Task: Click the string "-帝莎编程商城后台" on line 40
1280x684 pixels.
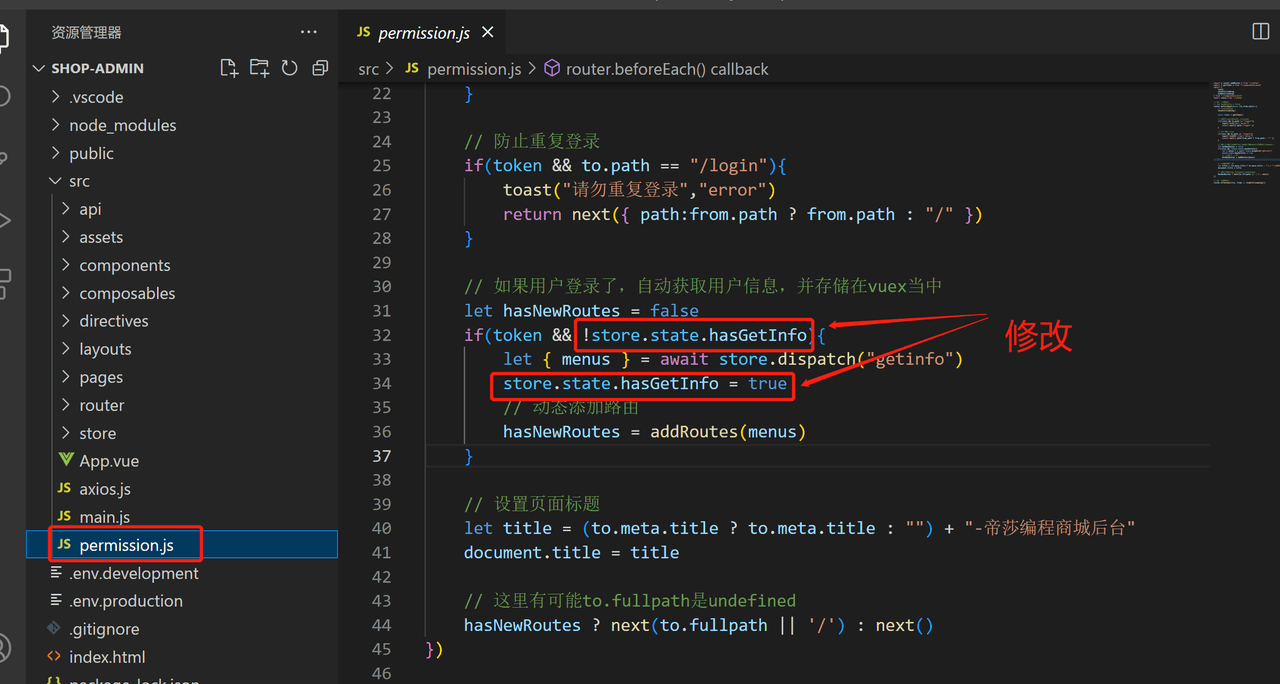Action: coord(1049,528)
